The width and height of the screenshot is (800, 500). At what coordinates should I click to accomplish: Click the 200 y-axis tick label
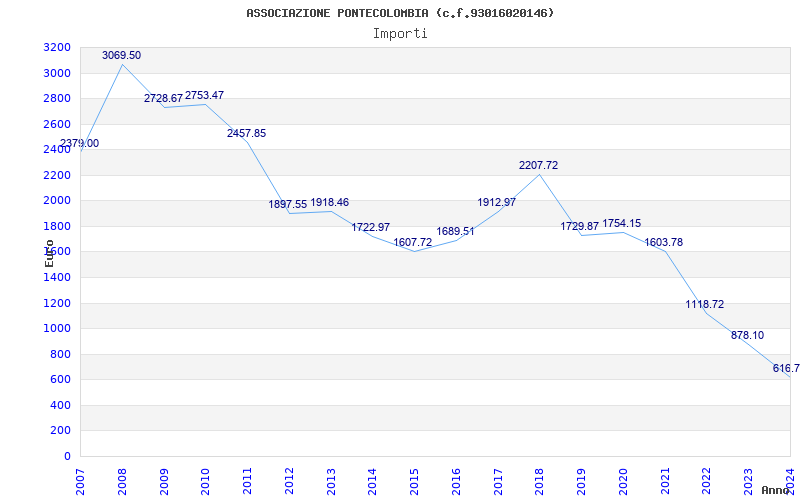[61, 431]
